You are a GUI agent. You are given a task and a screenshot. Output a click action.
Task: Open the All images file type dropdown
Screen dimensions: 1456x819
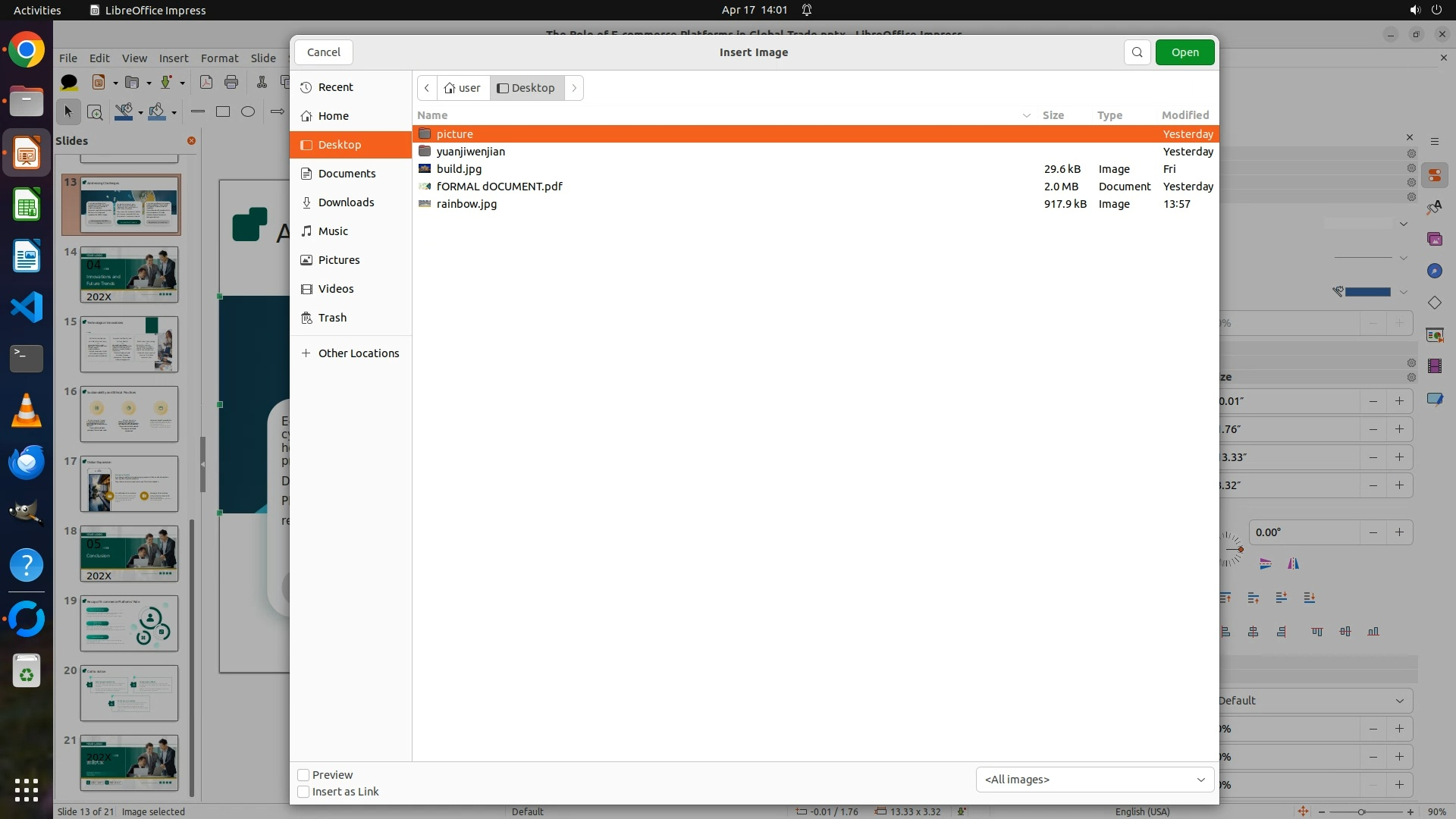coord(1094,780)
